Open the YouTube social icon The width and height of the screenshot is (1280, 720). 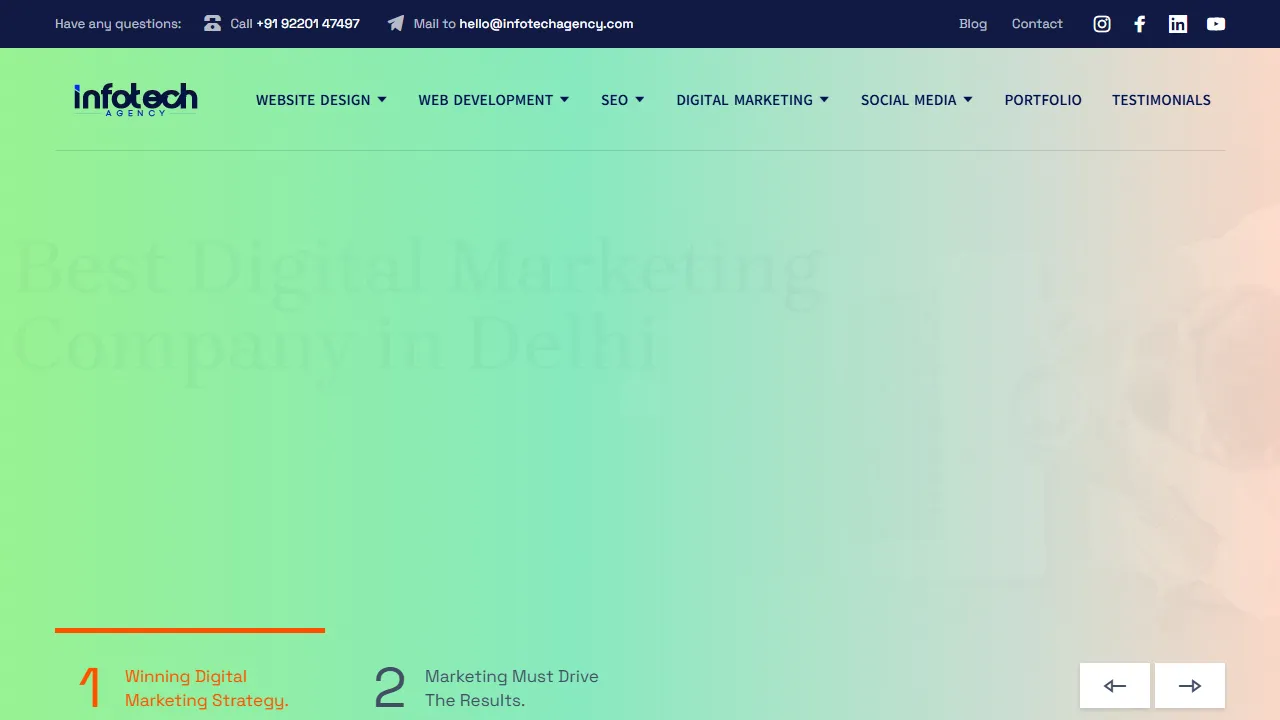pyautogui.click(x=1216, y=24)
